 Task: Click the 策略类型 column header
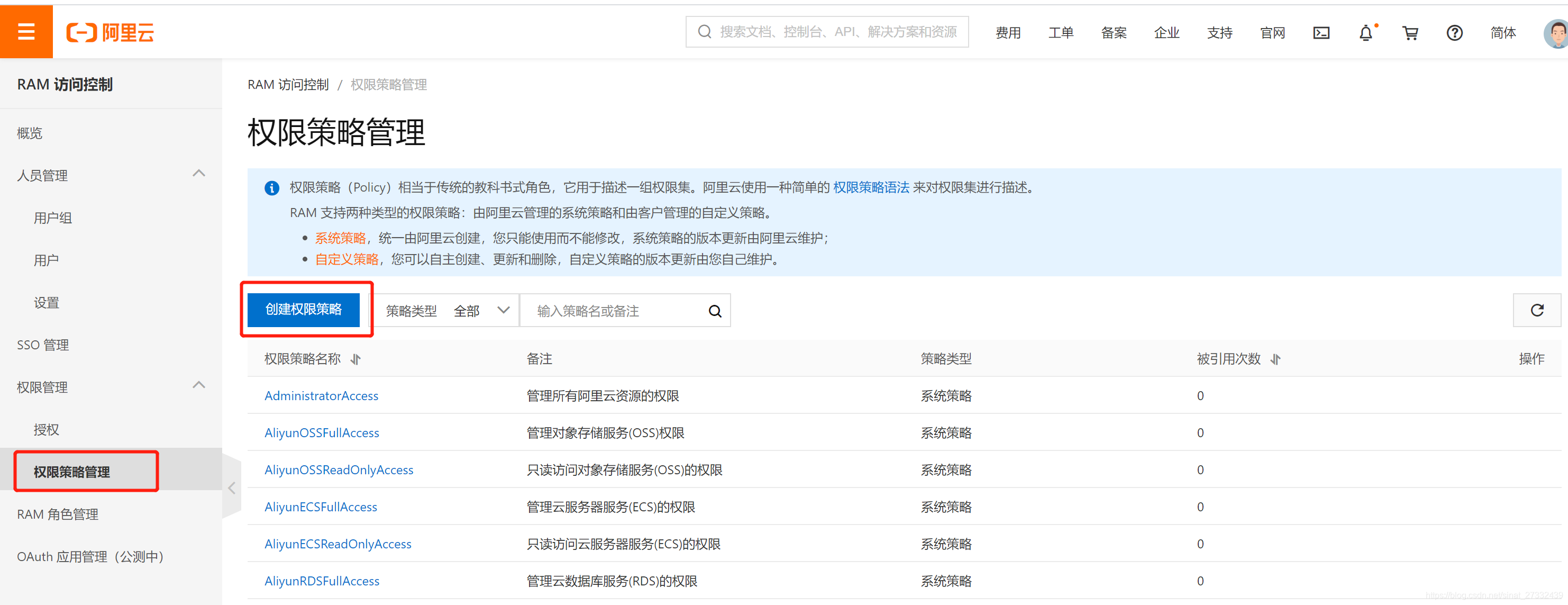[x=946, y=359]
